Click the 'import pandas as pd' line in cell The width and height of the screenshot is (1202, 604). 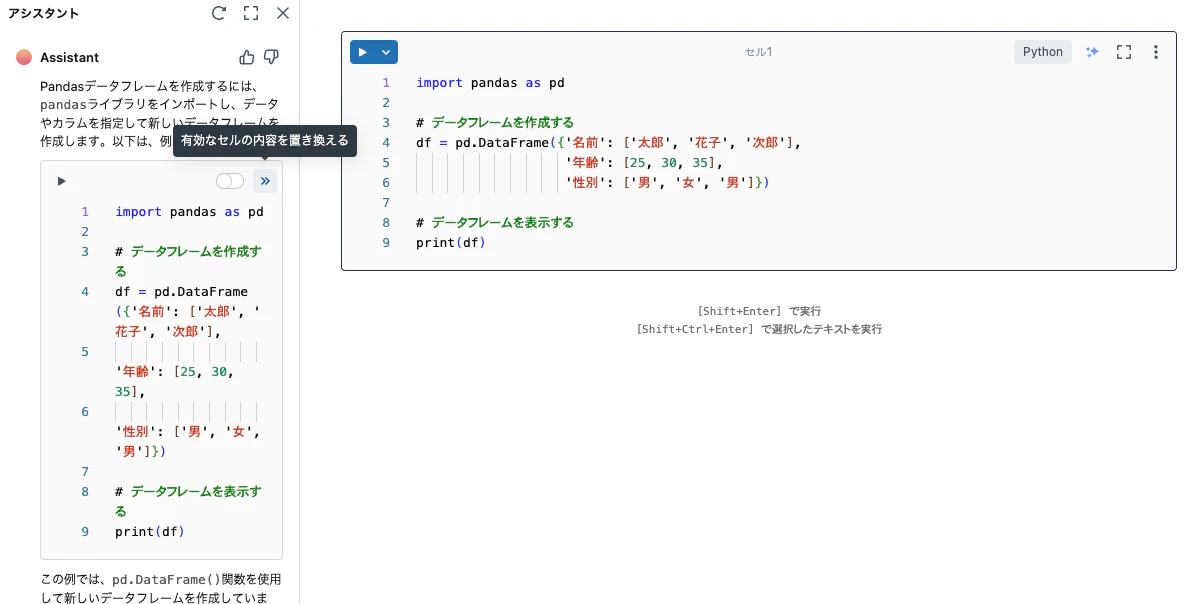pyautogui.click(x=490, y=83)
